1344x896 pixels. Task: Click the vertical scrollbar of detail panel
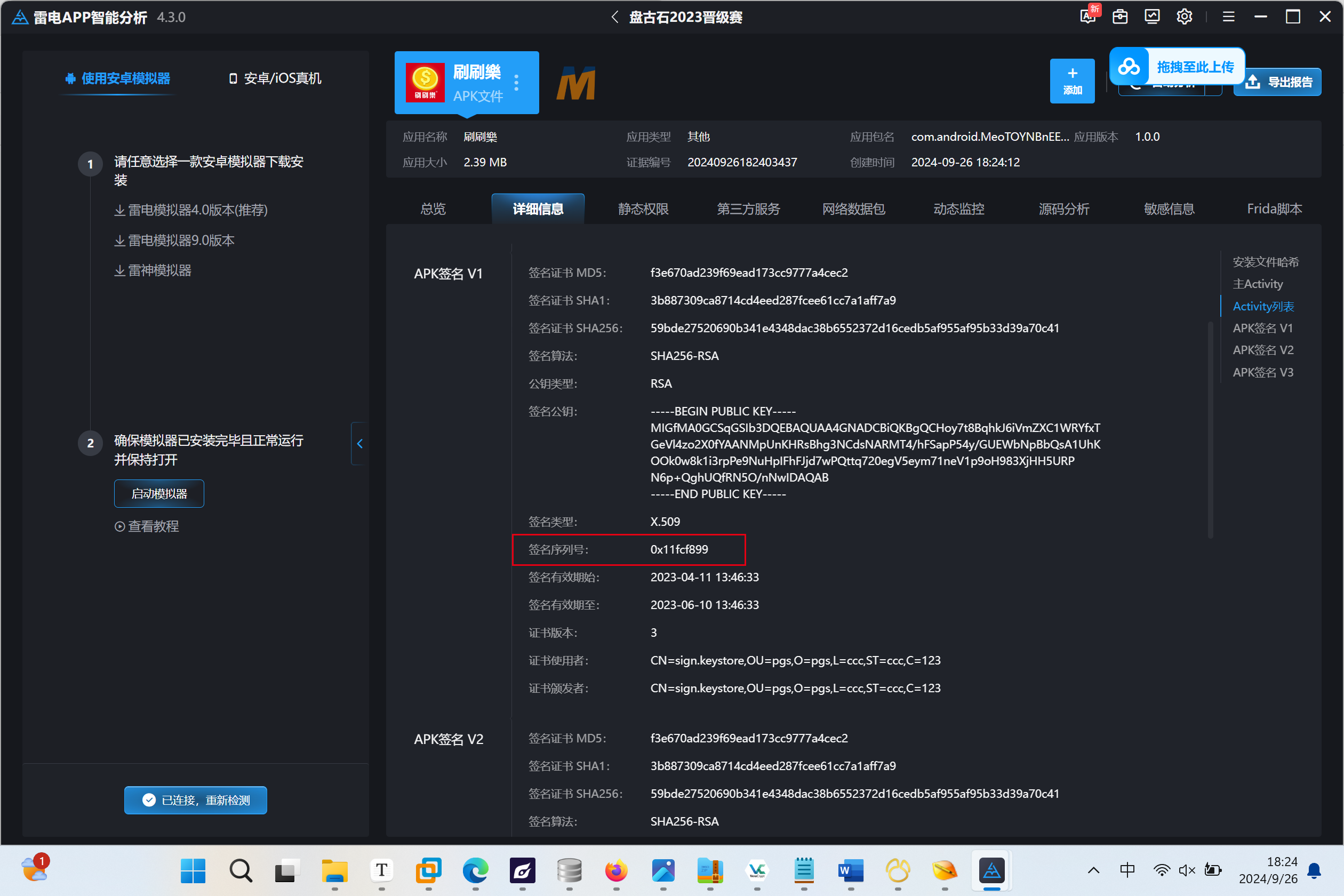pos(1210,430)
